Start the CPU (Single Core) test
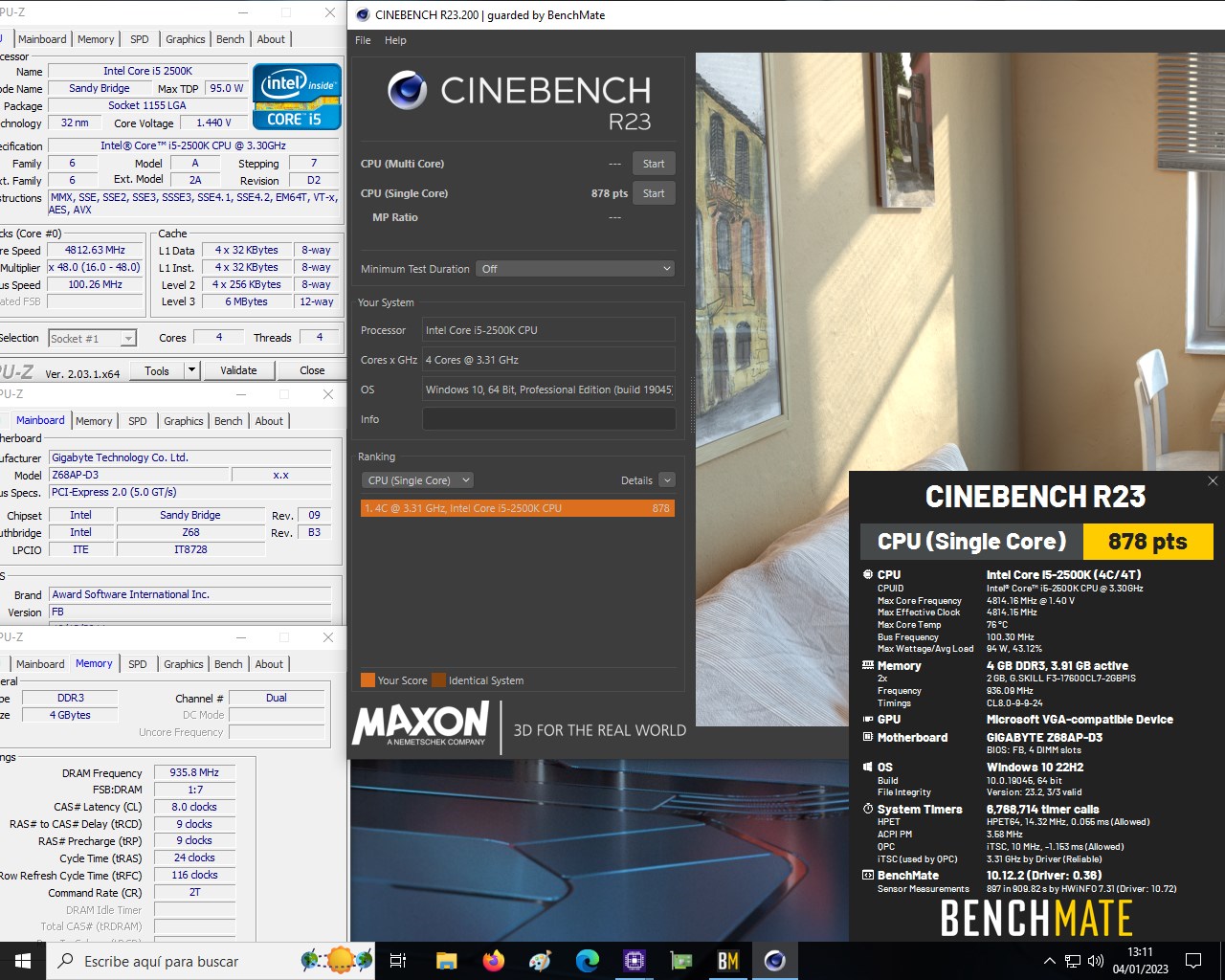Image resolution: width=1225 pixels, height=980 pixels. 654,193
